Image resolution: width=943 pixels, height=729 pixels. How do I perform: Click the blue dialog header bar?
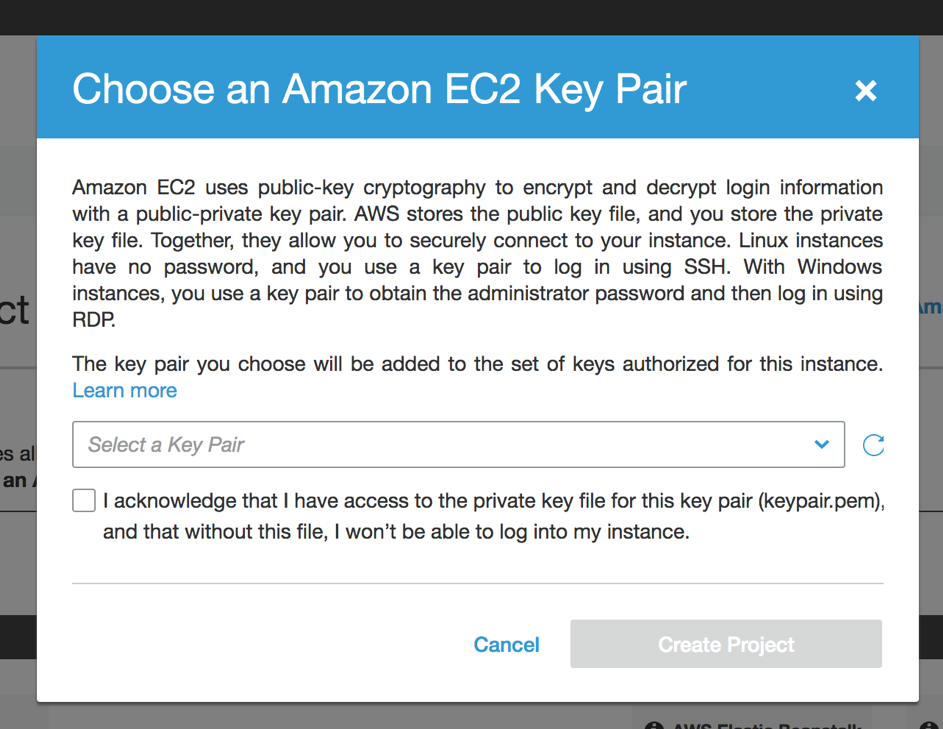tap(478, 87)
